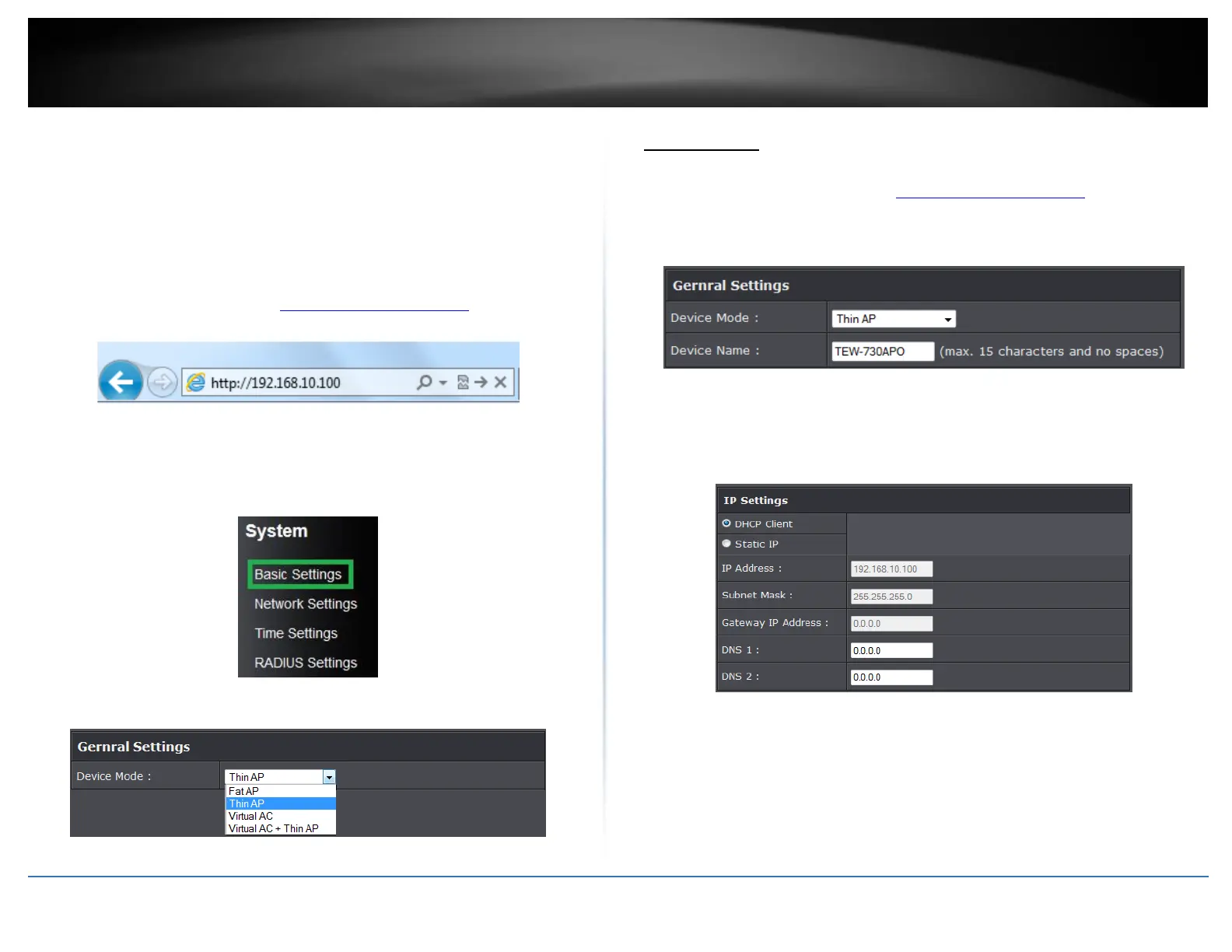Click the Go arrow in the address bar
Image resolution: width=1232 pixels, height=952 pixels.
[x=481, y=382]
